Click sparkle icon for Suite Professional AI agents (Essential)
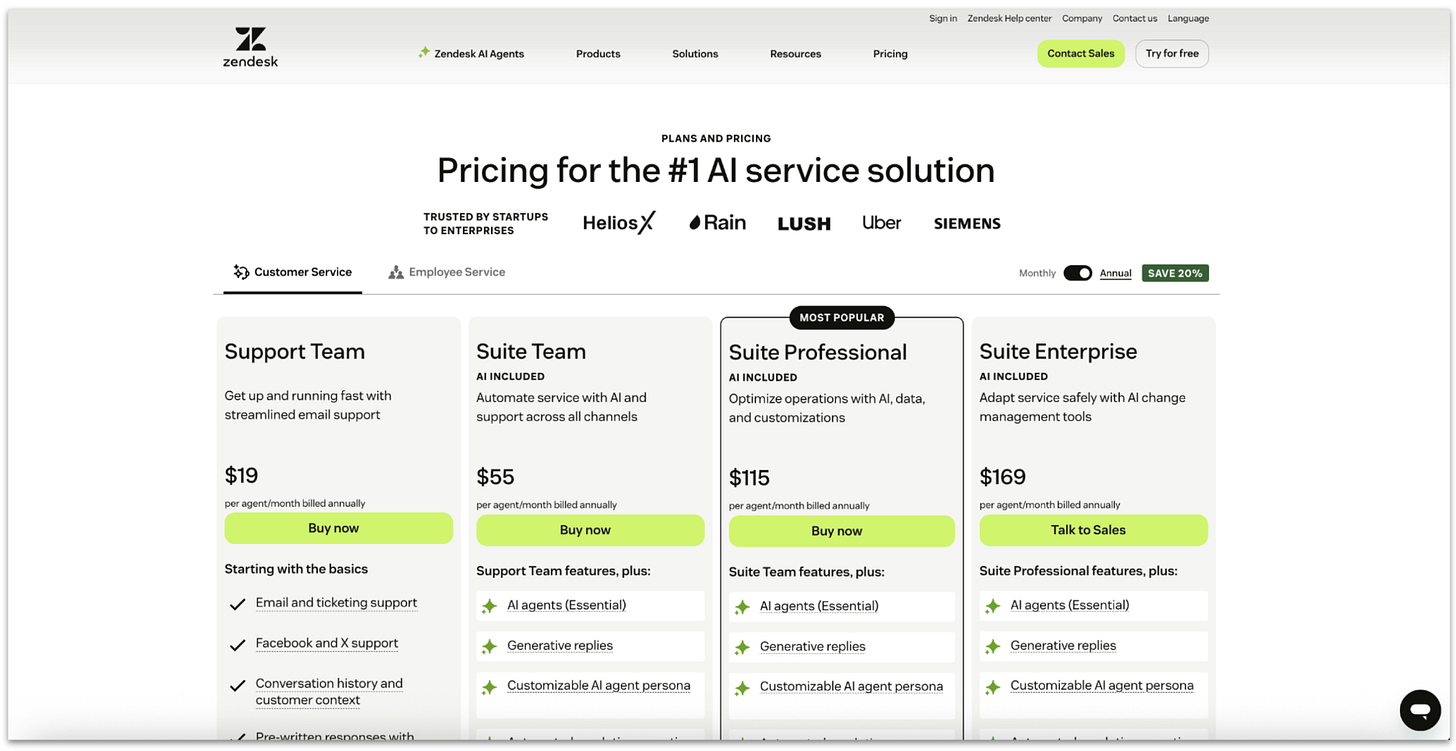Screen dimensions: 1456x751 pos(742,607)
